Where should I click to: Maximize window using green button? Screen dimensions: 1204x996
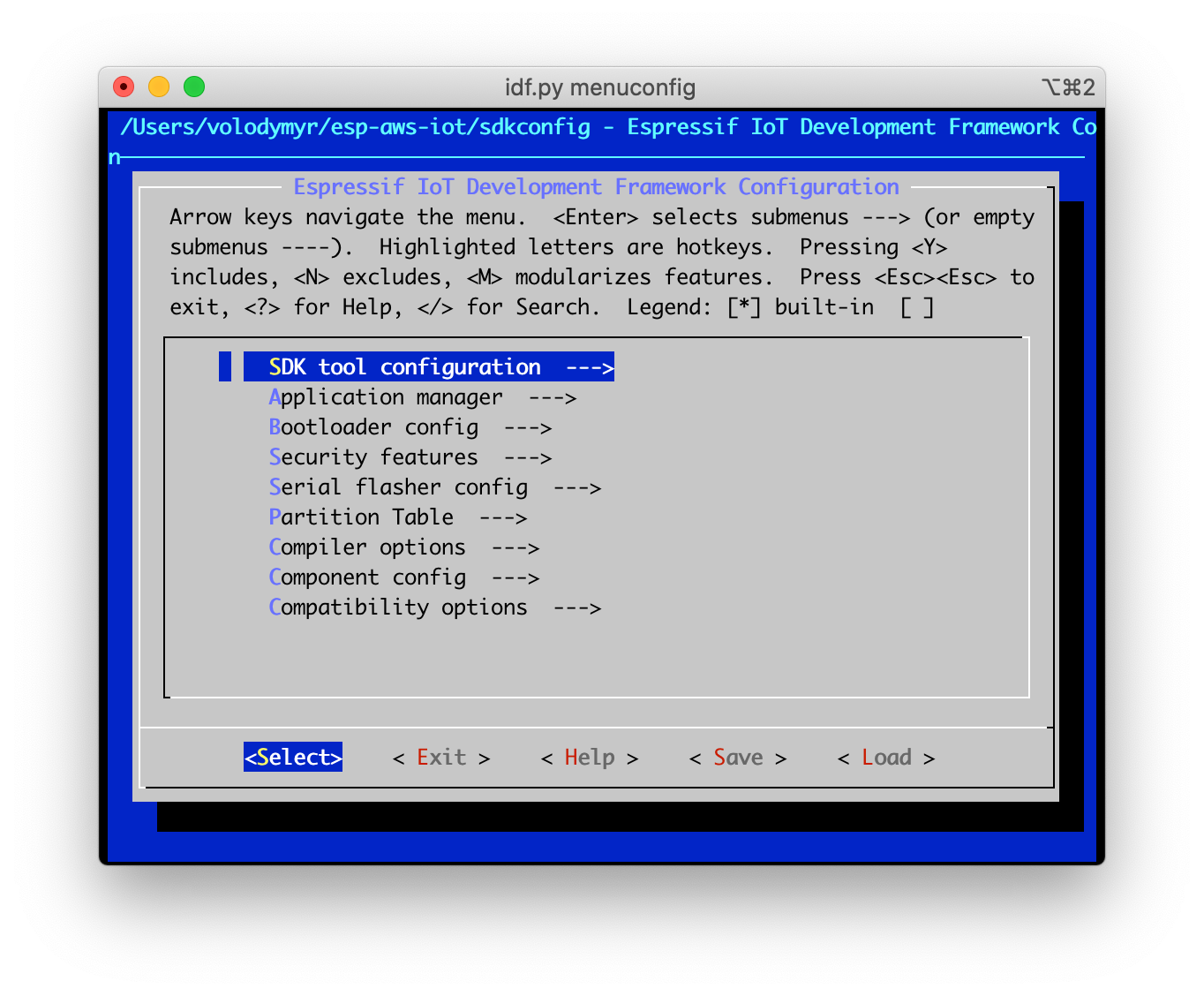tap(194, 87)
